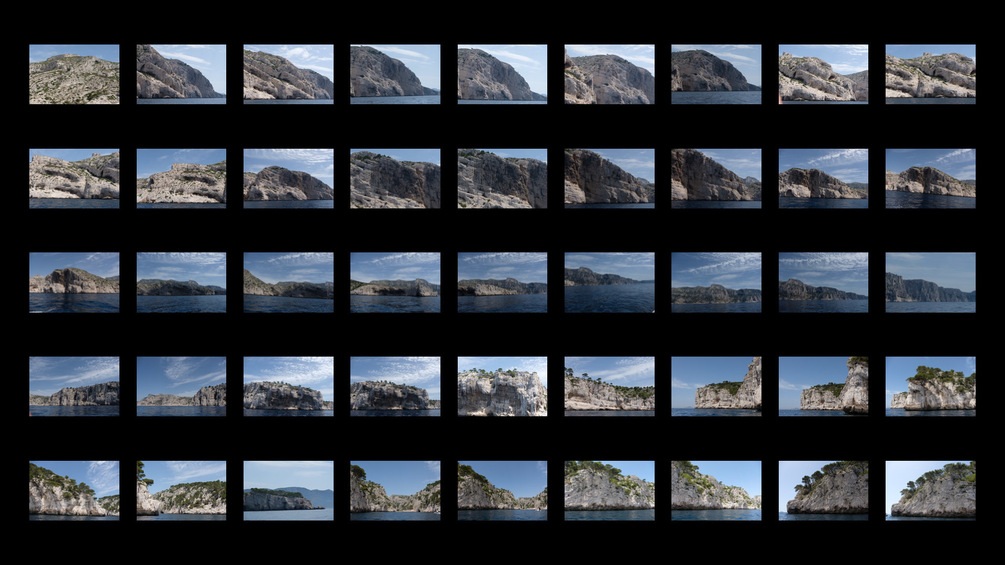The image size is (1005, 565).
Task: Select fifth thumbnail in fourth row, white cliff close-up
Action: point(502,387)
